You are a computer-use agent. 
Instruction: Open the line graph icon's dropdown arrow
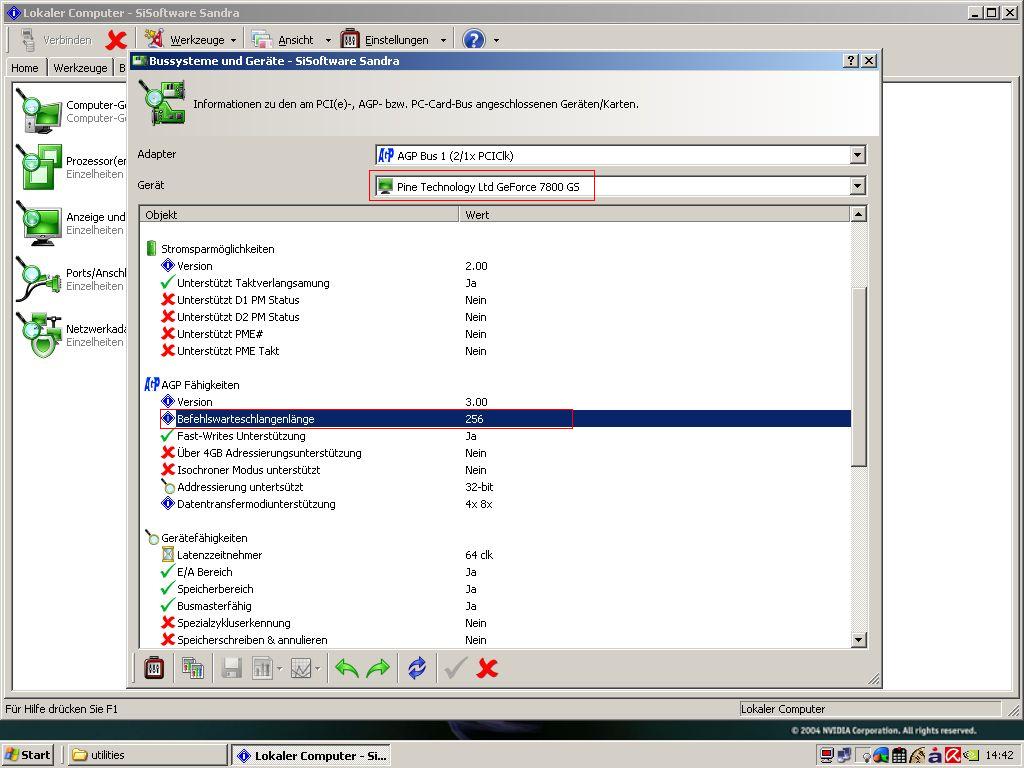[x=317, y=669]
